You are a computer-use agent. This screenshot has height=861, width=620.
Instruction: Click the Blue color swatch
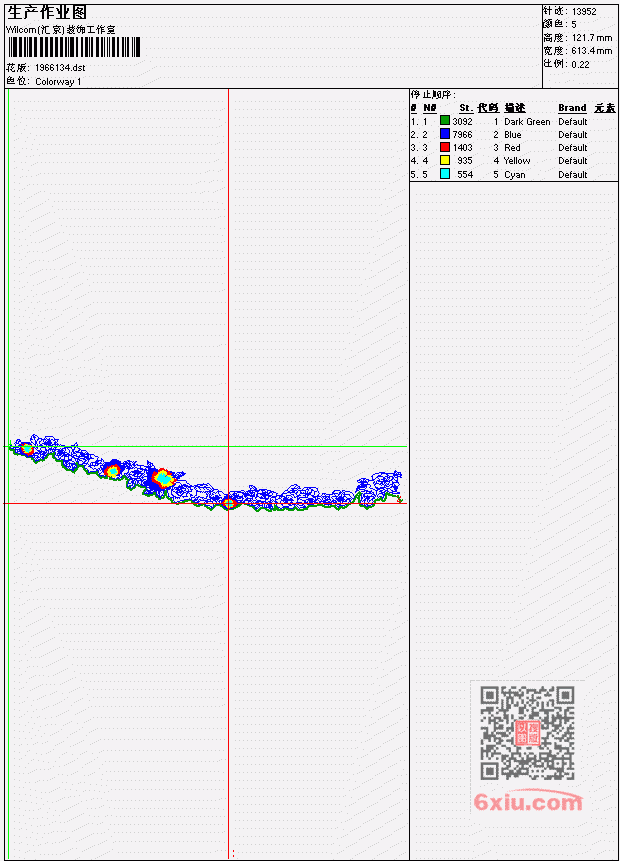pyautogui.click(x=445, y=134)
